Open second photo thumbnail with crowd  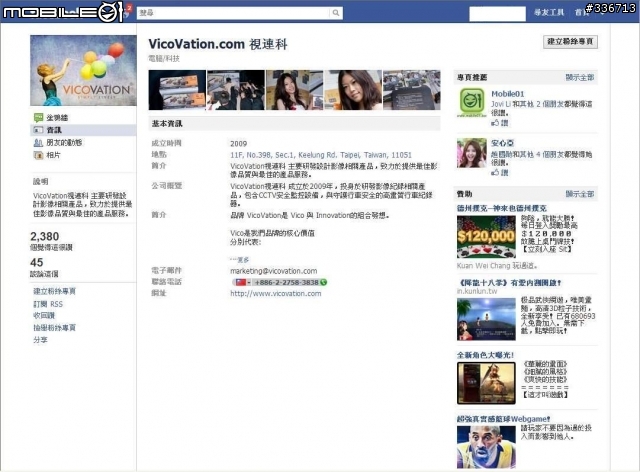(236, 90)
